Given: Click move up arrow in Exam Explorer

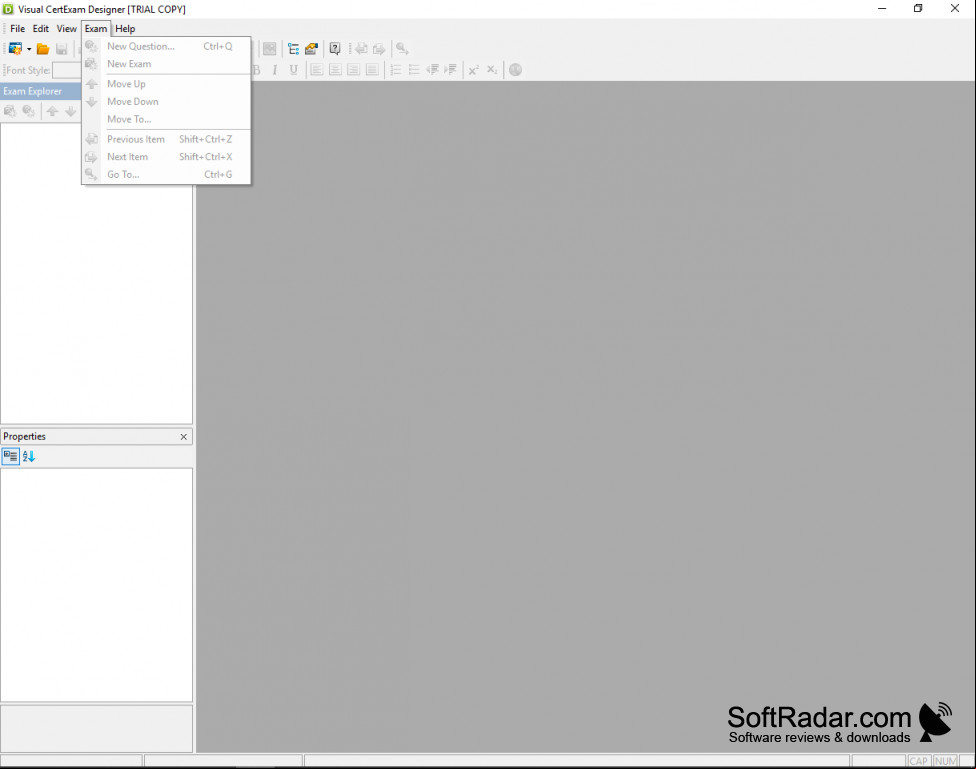Looking at the screenshot, I should click(x=52, y=111).
